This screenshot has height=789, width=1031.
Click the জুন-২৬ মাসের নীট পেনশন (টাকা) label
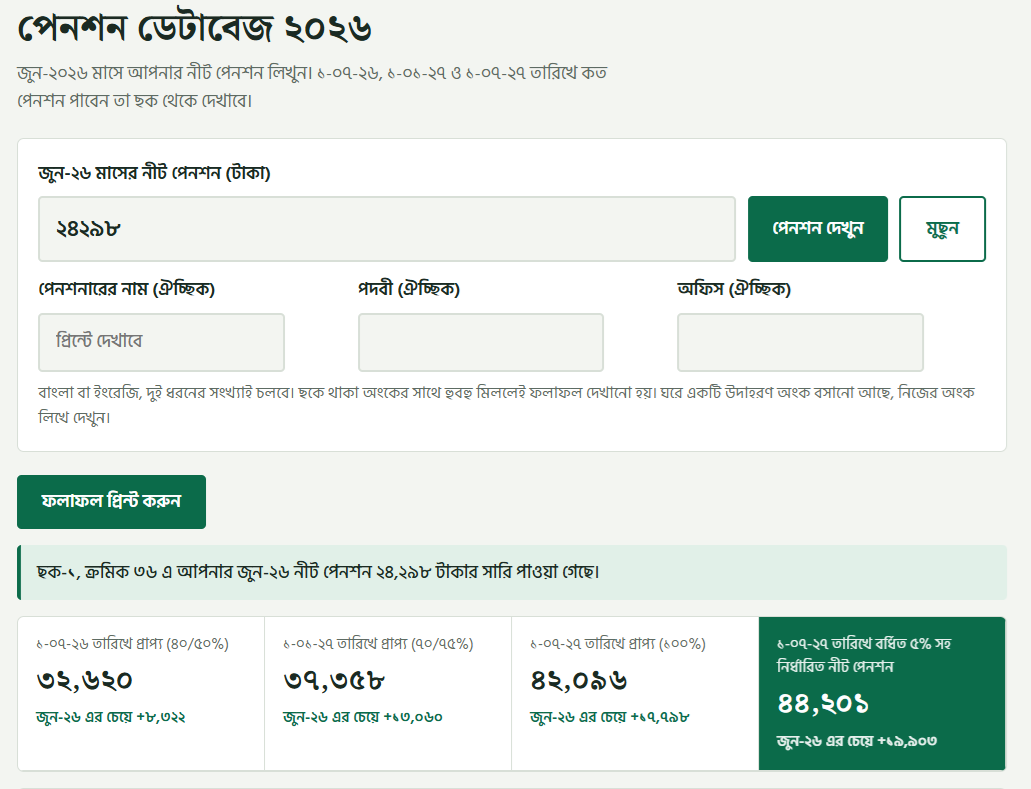tap(155, 173)
